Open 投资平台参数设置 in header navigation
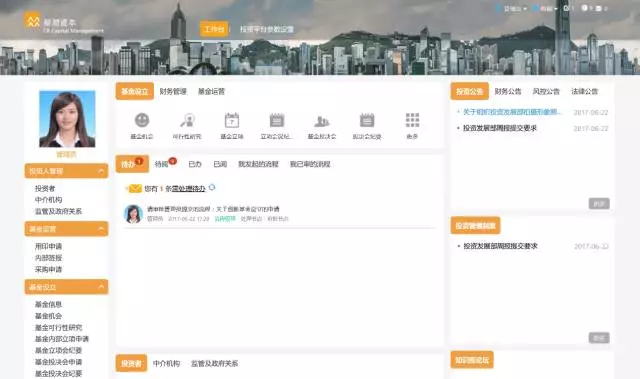640x379 pixels. point(267,29)
